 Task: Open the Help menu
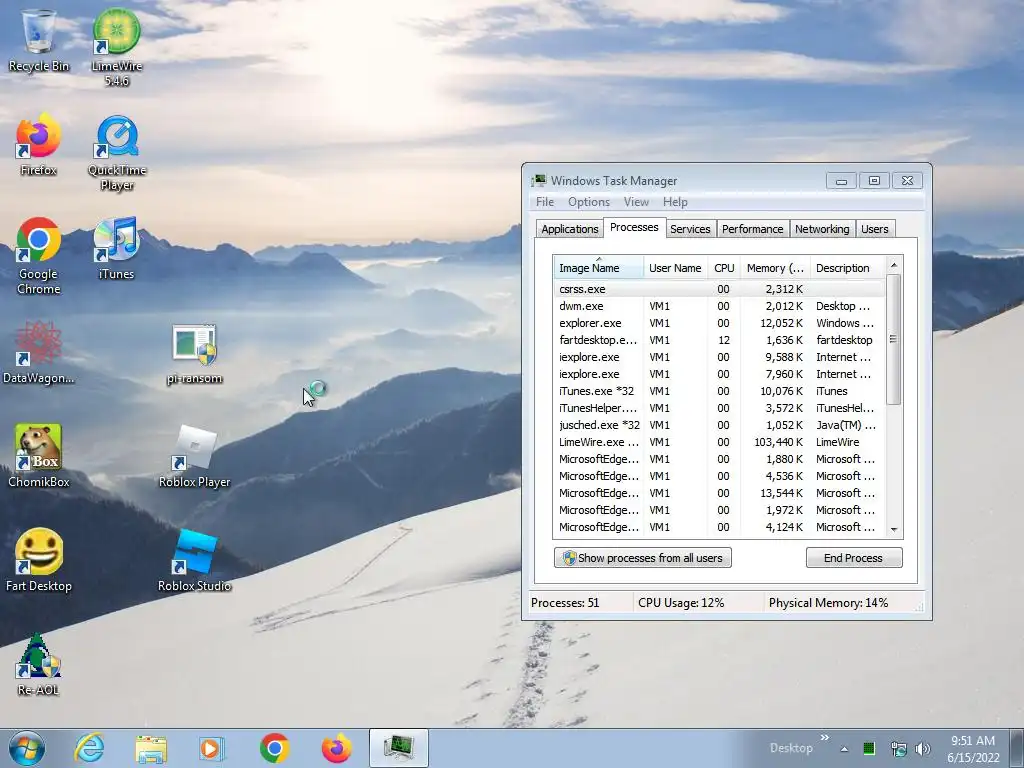coord(675,202)
